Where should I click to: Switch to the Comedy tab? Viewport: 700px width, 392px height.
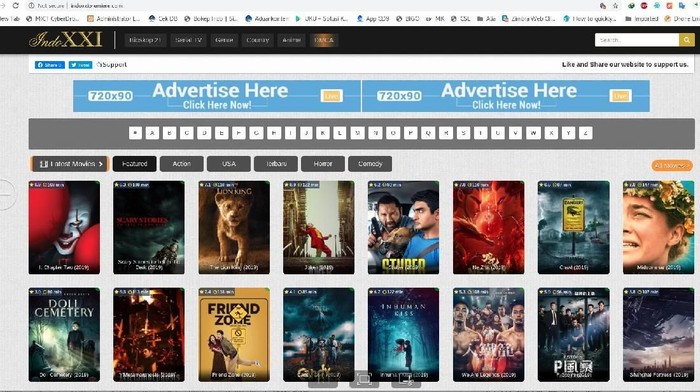370,164
